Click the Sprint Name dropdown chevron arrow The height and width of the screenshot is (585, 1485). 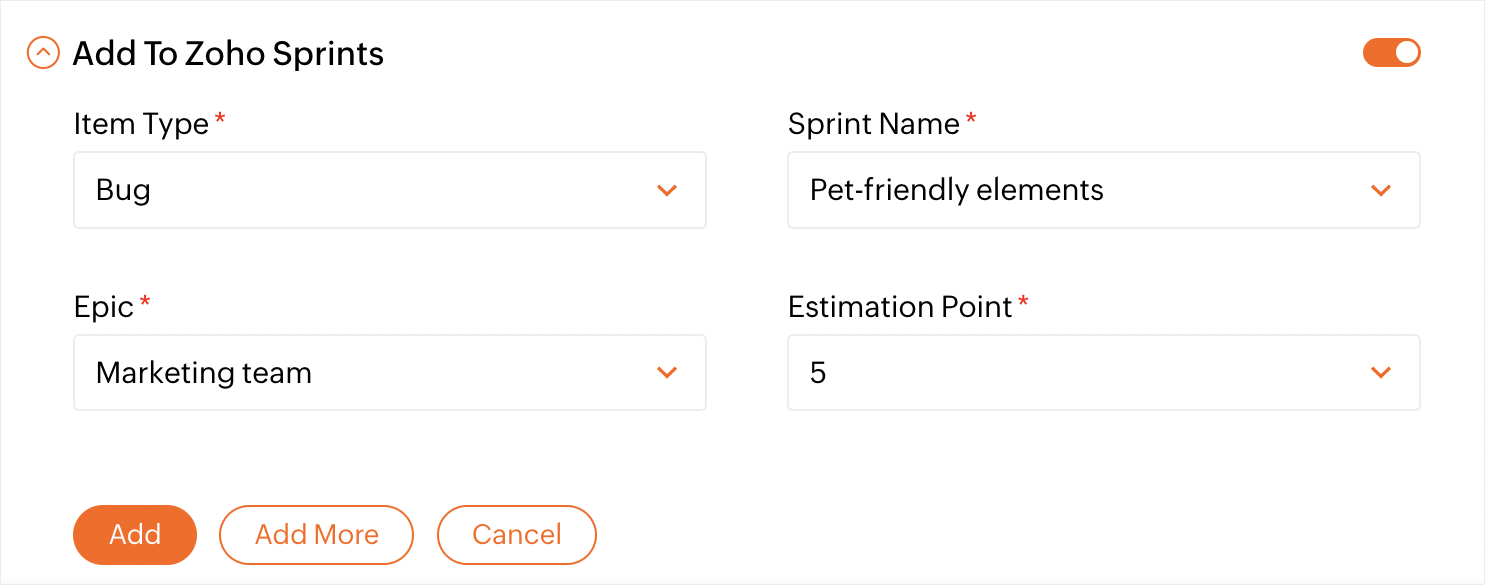pyautogui.click(x=1381, y=190)
